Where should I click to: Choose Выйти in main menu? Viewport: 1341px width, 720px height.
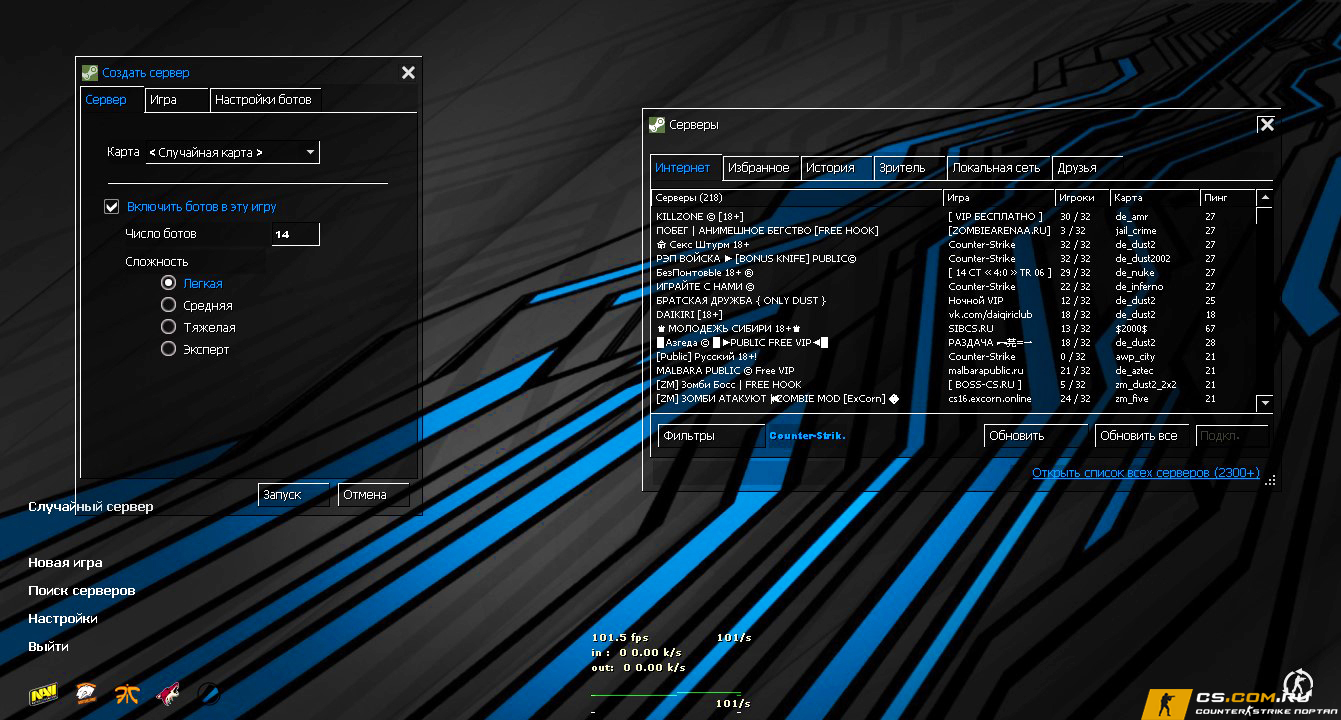(48, 647)
